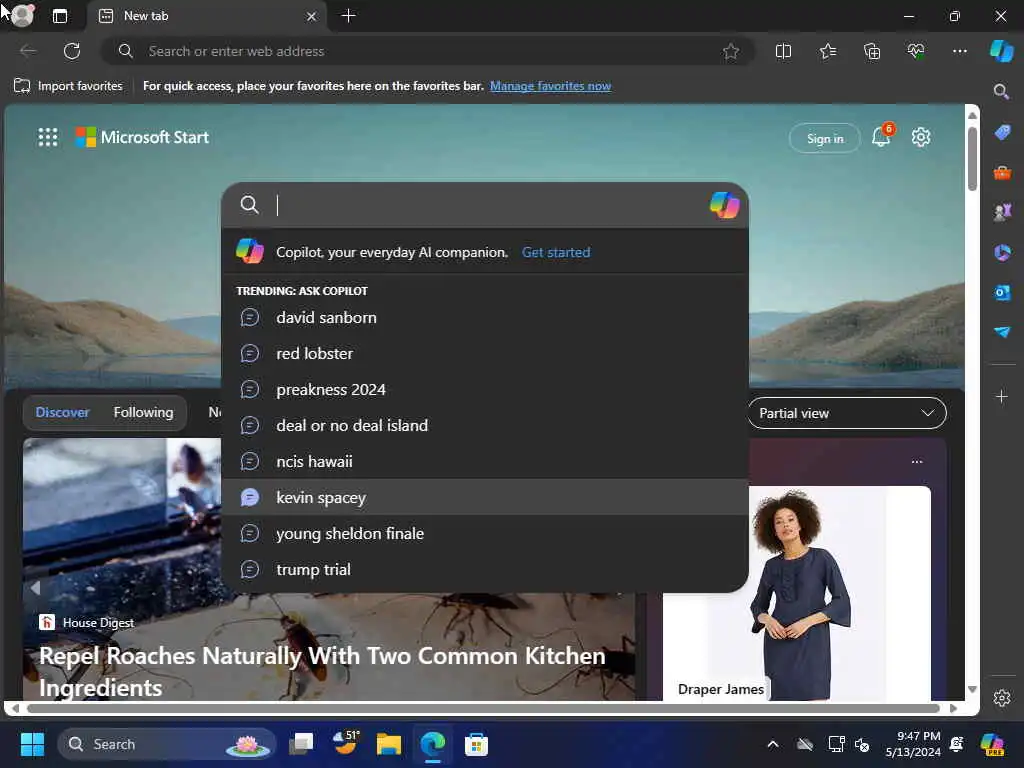Viewport: 1024px width, 768px height.
Task: Open the Shopping tag sidebar icon
Action: coord(1002,133)
